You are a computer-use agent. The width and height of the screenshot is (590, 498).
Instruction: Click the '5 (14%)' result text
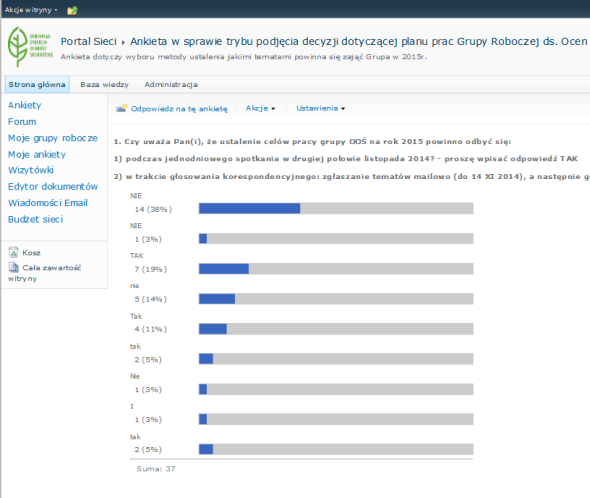point(151,299)
